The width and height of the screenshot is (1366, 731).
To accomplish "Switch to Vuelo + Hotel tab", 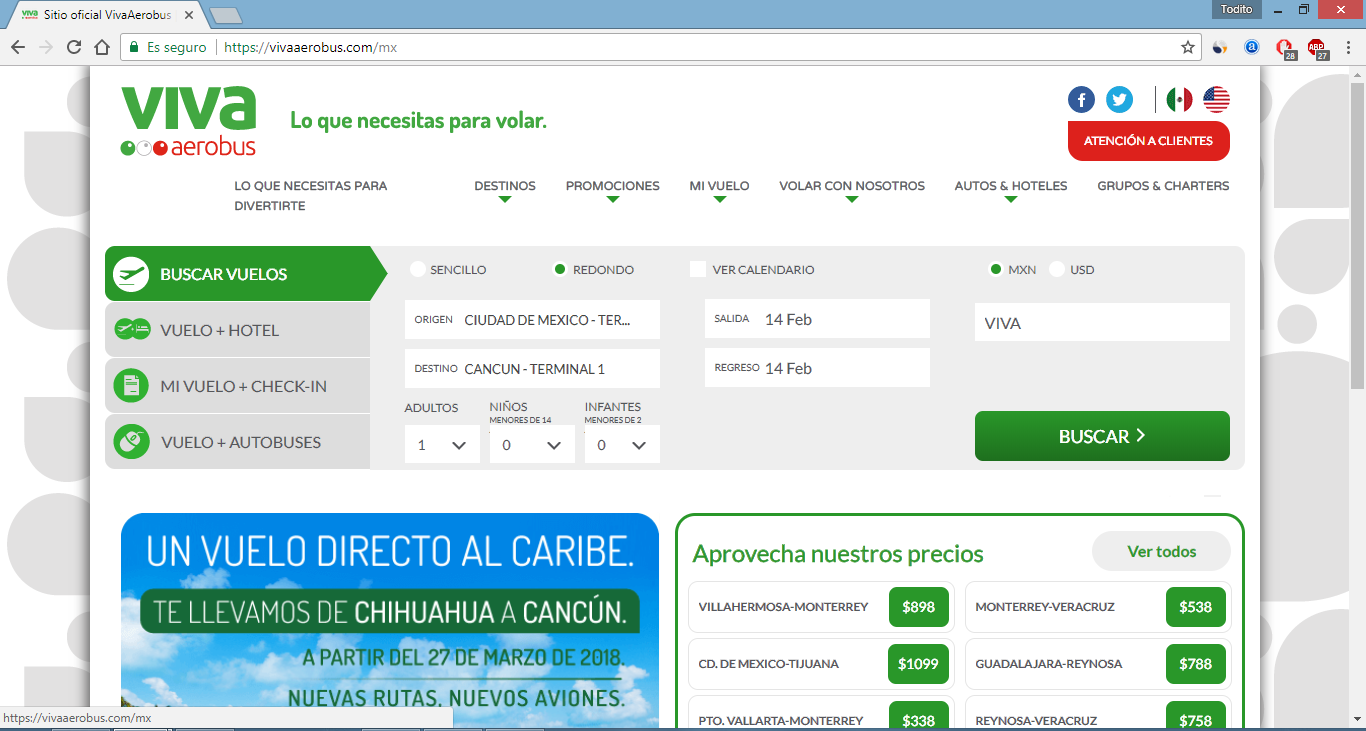I will [x=238, y=330].
